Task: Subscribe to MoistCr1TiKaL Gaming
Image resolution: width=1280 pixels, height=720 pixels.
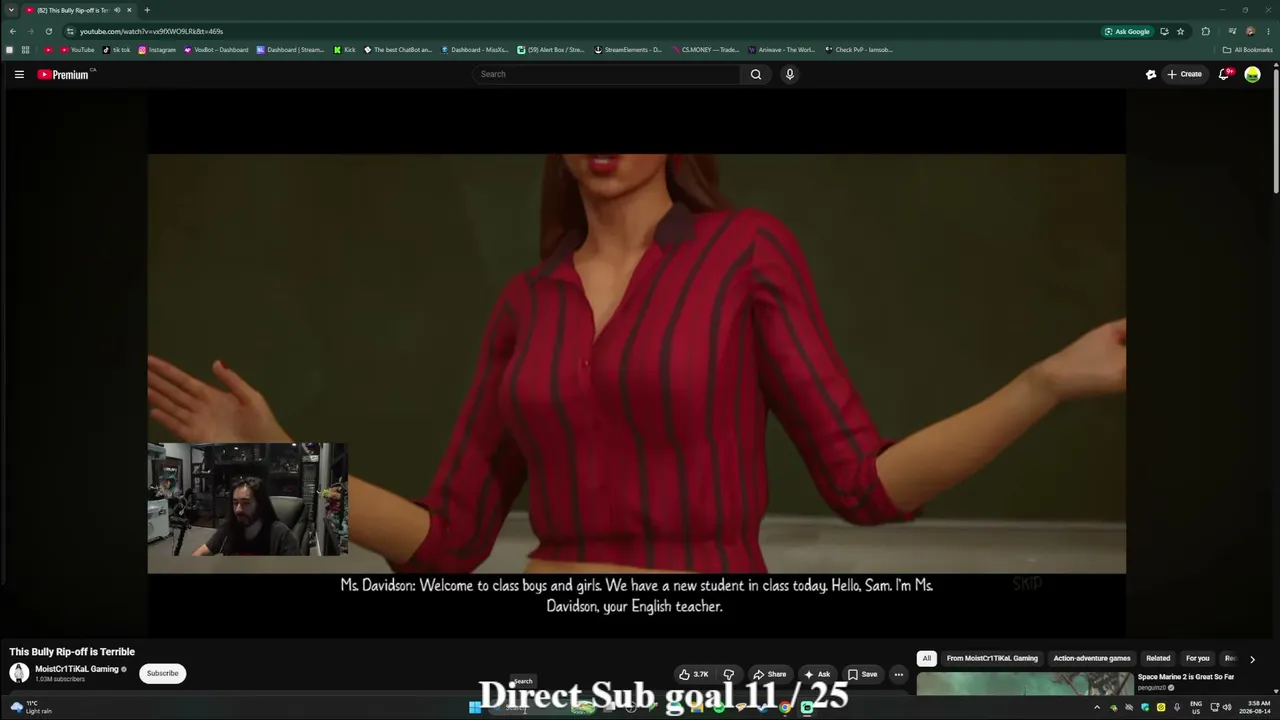Action: pos(162,673)
